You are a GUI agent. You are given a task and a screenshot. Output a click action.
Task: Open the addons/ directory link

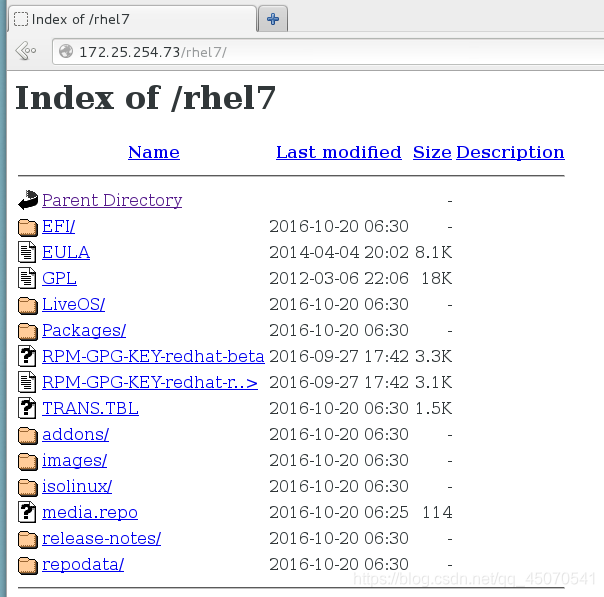tap(76, 434)
